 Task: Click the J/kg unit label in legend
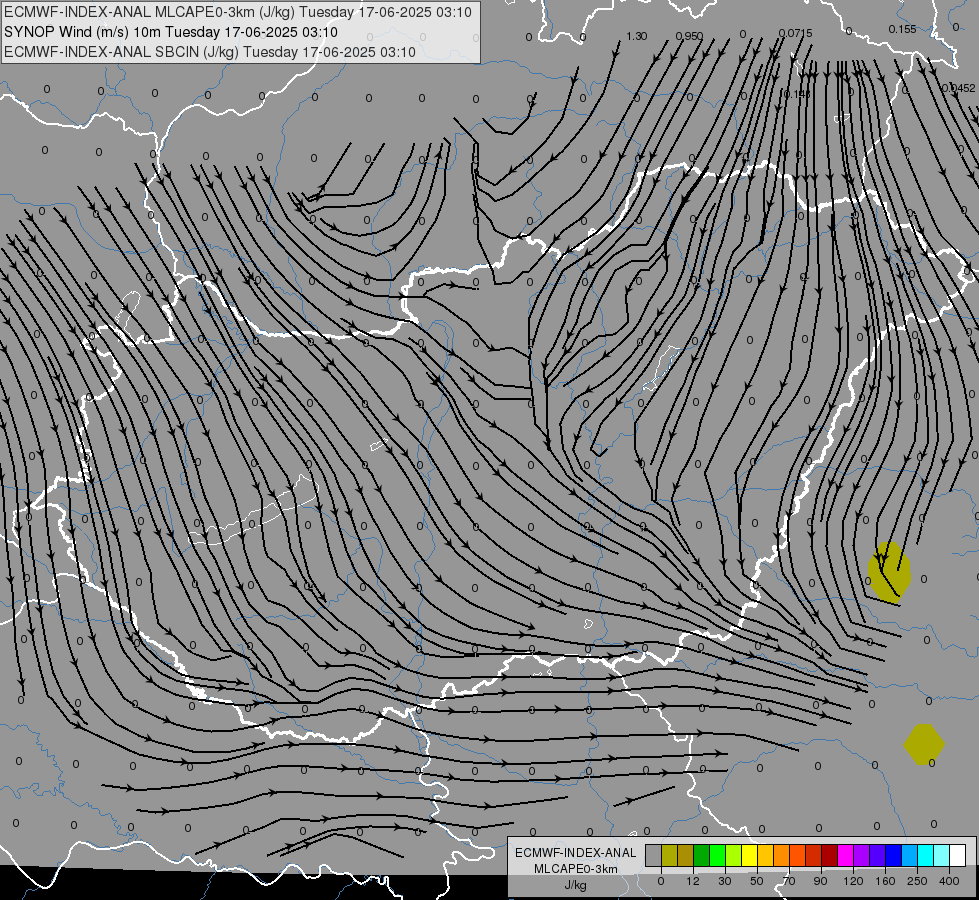pyautogui.click(x=576, y=885)
